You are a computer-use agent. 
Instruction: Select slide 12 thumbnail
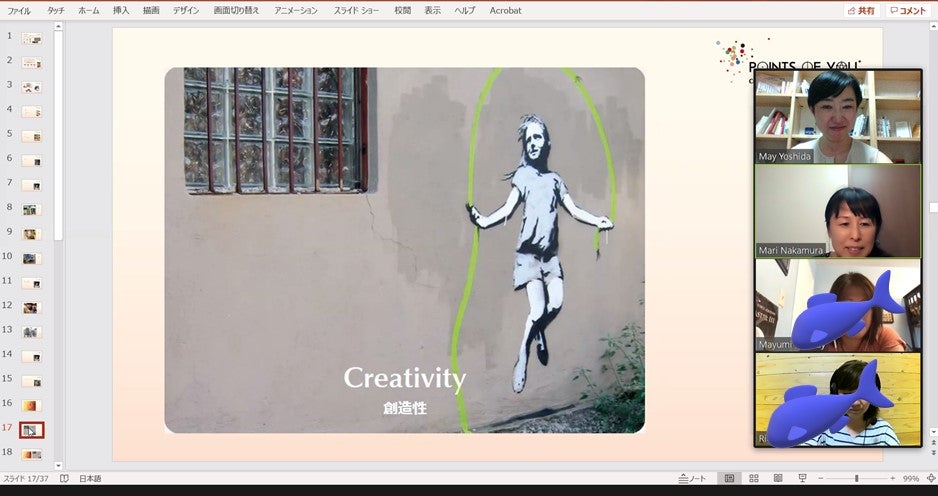tap(32, 308)
